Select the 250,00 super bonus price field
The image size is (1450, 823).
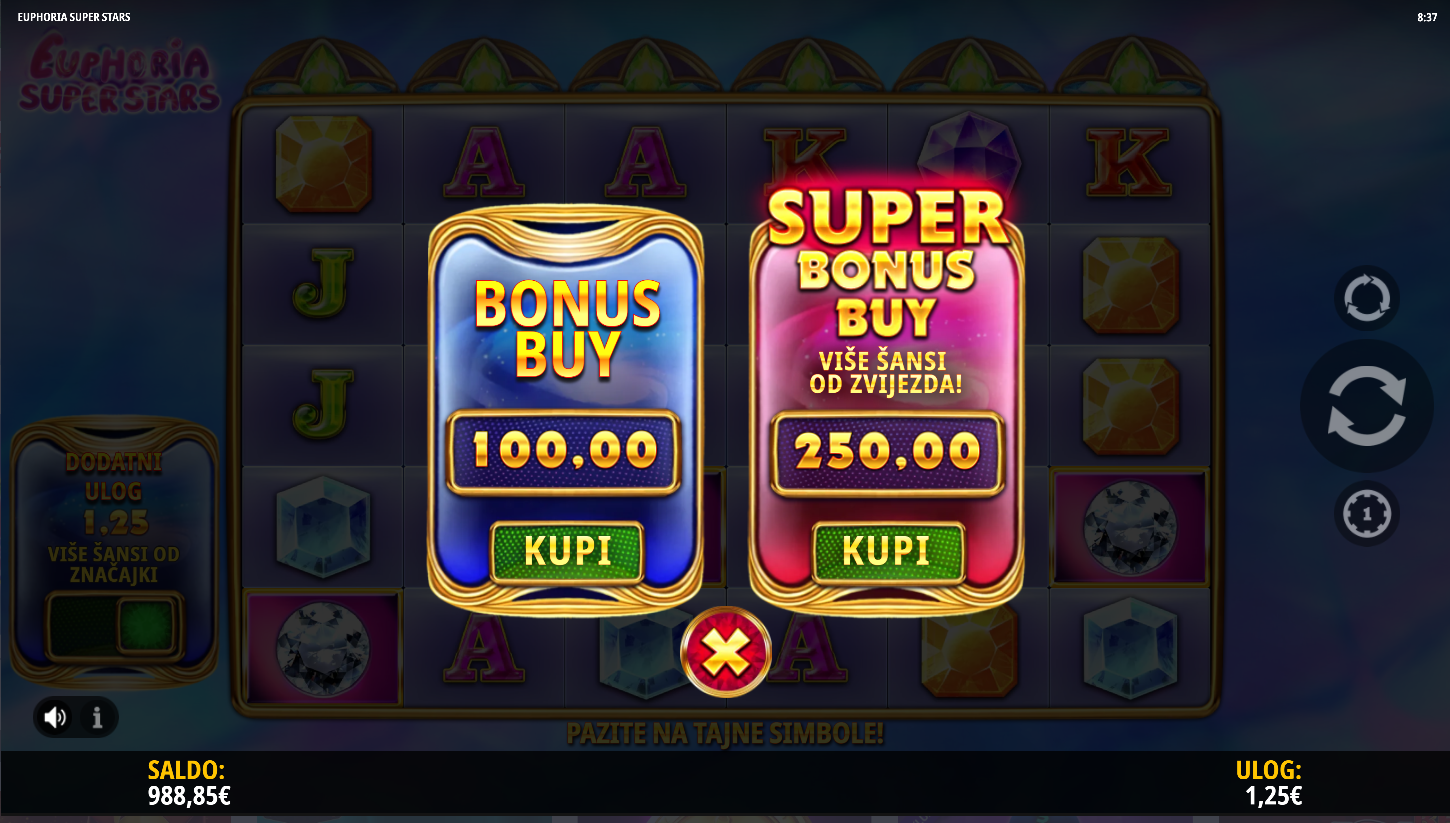tap(887, 452)
